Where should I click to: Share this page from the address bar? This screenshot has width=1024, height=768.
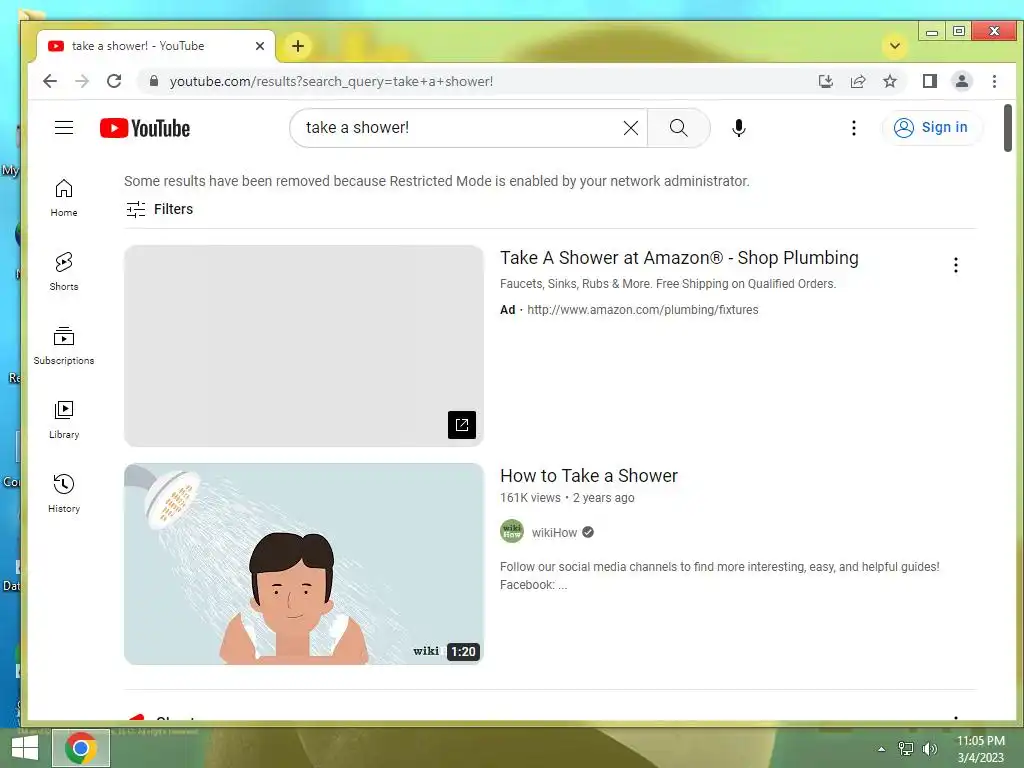pyautogui.click(x=858, y=81)
